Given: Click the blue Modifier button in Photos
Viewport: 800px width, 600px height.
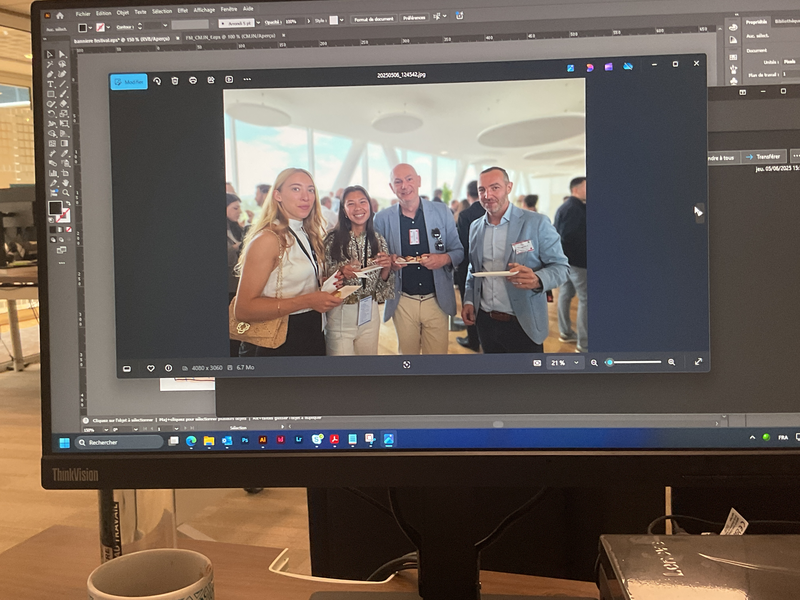Looking at the screenshot, I should pos(129,82).
